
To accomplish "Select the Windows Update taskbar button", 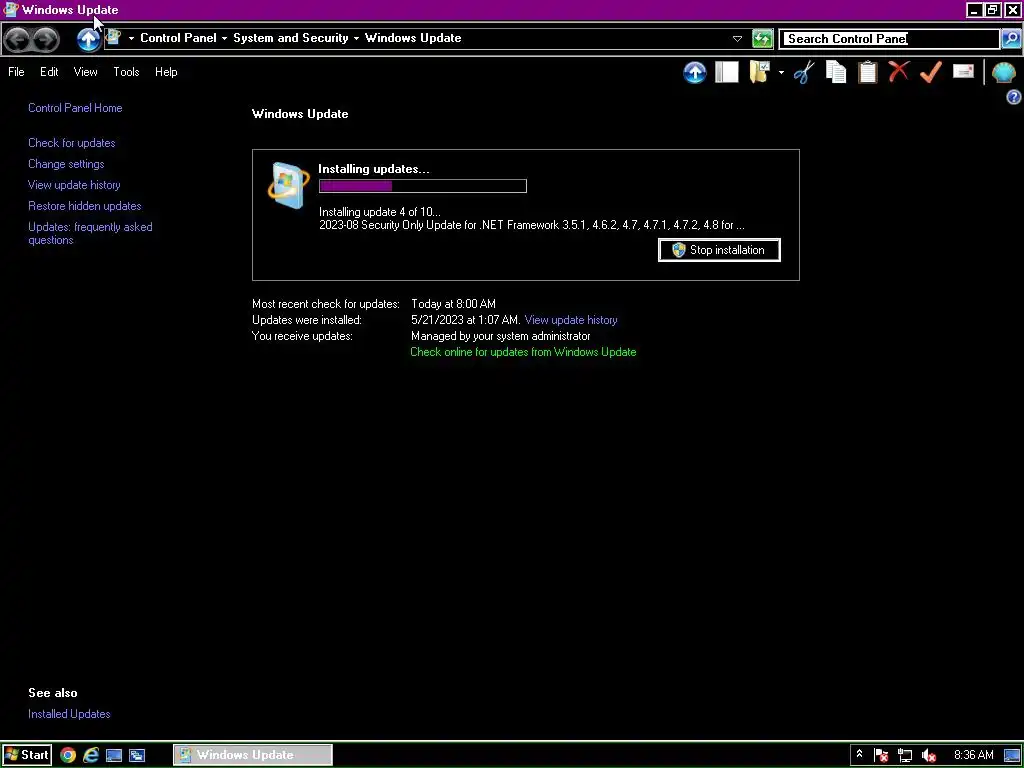I will pyautogui.click(x=253, y=755).
